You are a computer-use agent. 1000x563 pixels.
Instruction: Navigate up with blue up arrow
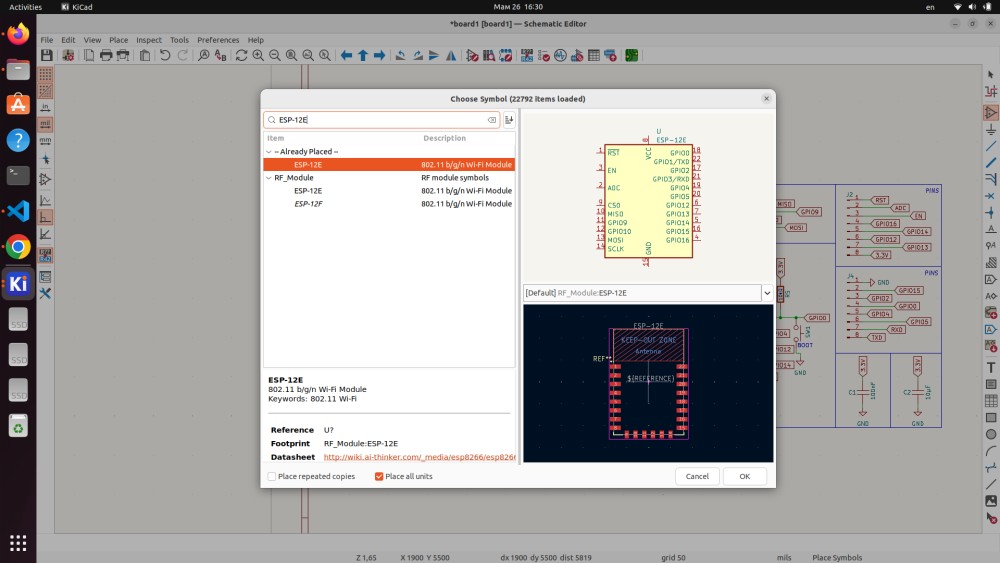click(363, 55)
